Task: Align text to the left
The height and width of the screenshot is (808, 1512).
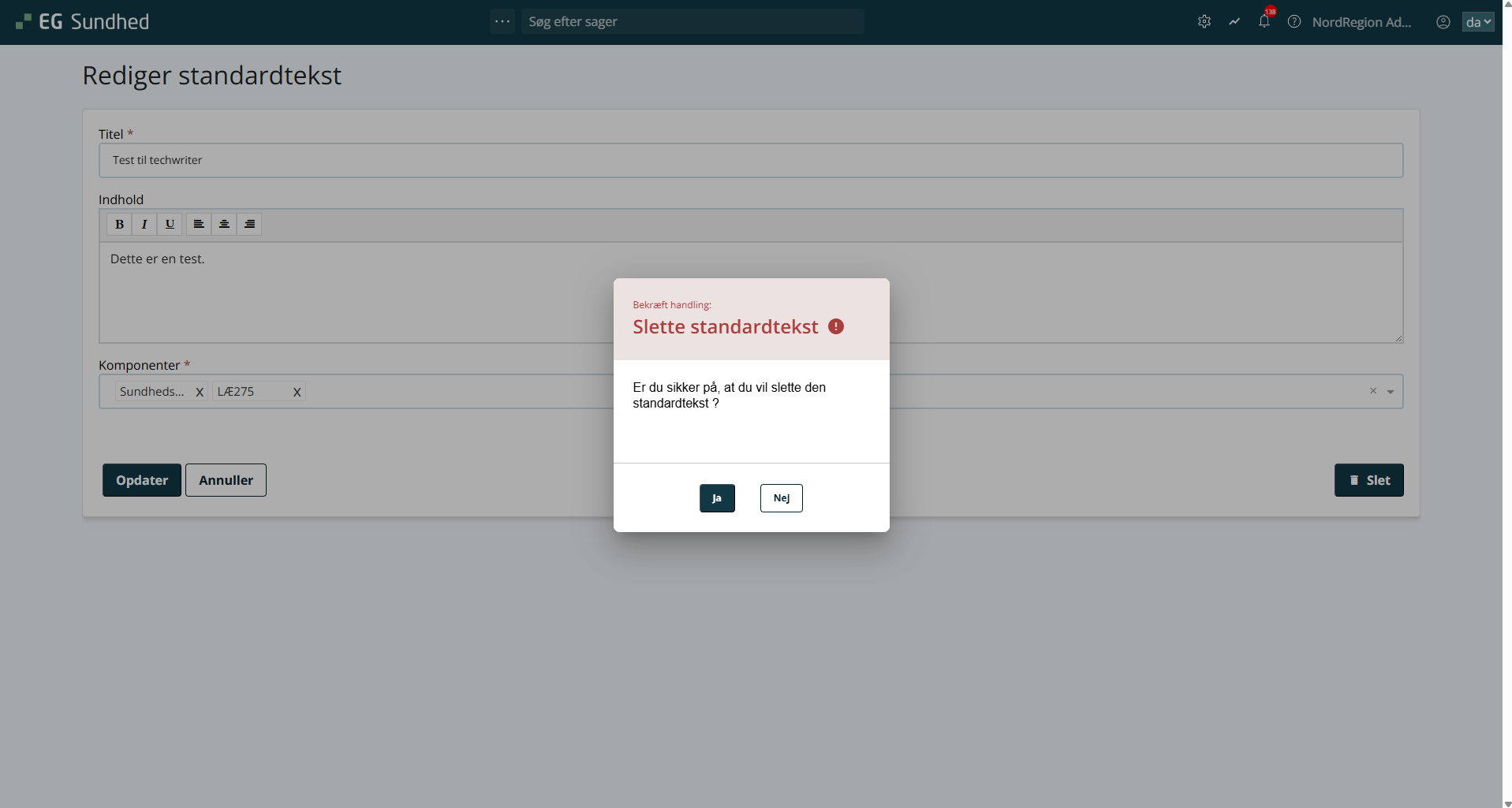Action: pos(199,225)
